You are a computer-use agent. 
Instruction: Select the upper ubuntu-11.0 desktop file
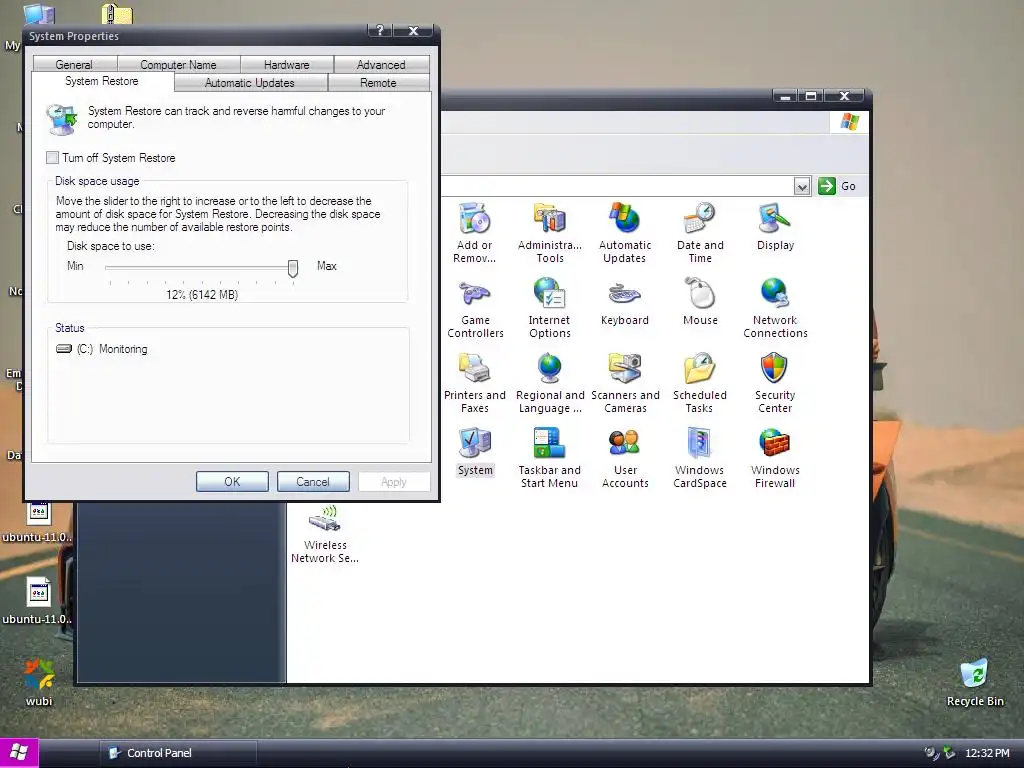click(x=38, y=521)
